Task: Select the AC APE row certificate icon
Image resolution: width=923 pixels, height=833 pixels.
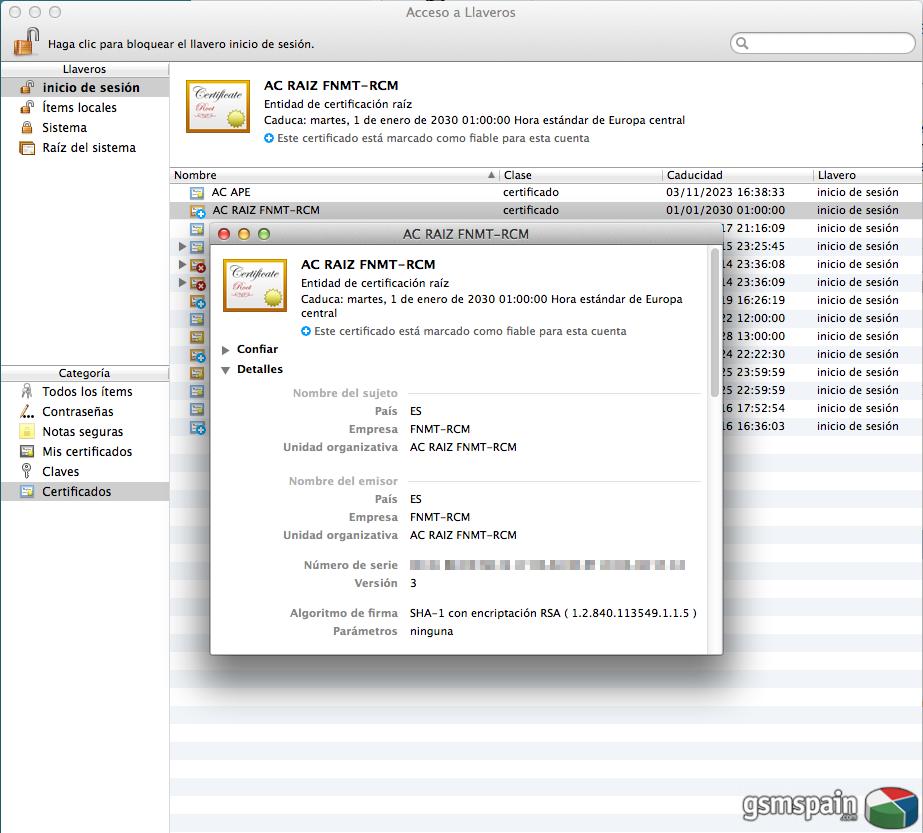Action: (197, 193)
